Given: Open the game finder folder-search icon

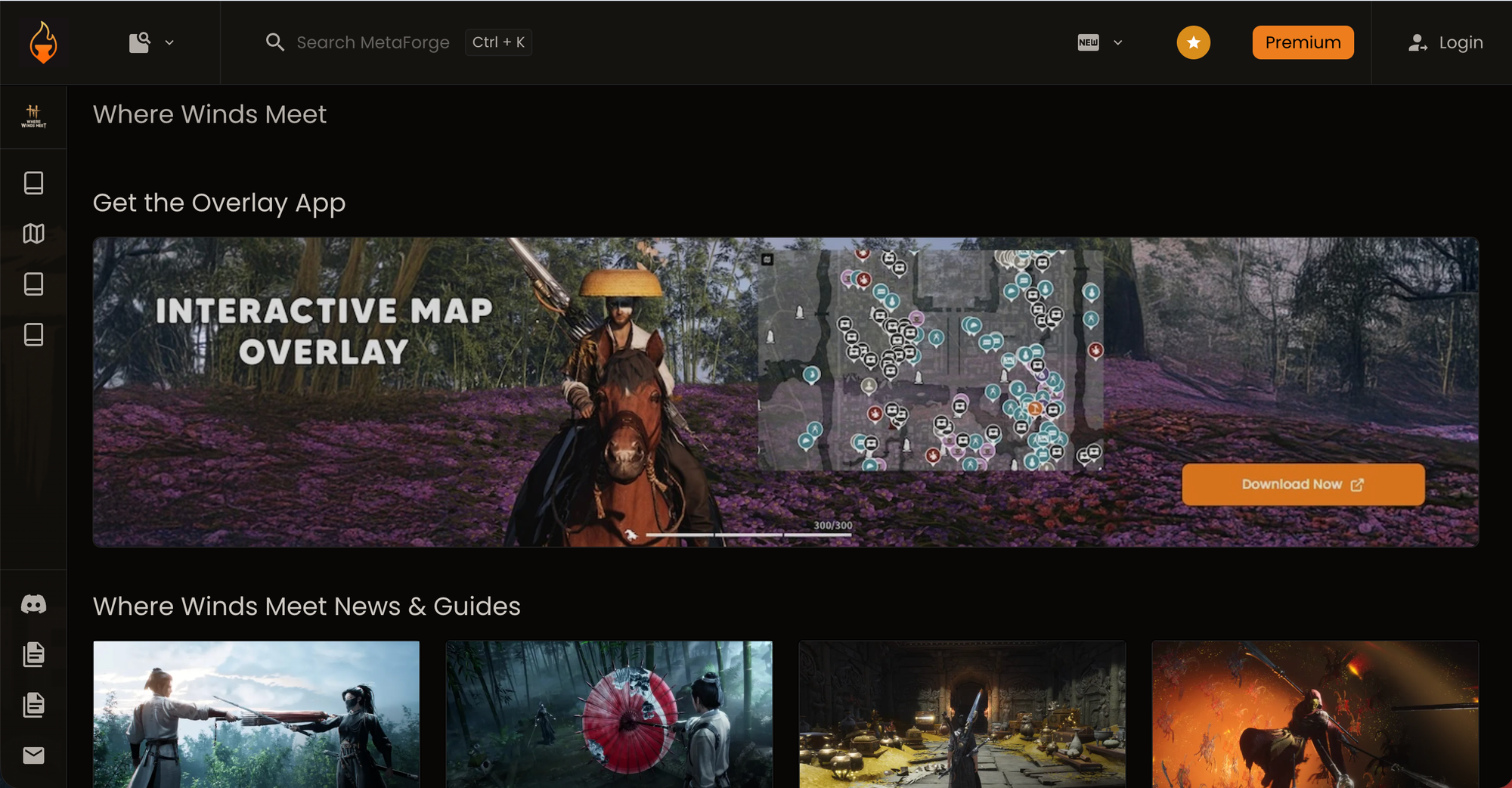Looking at the screenshot, I should pyautogui.click(x=139, y=42).
